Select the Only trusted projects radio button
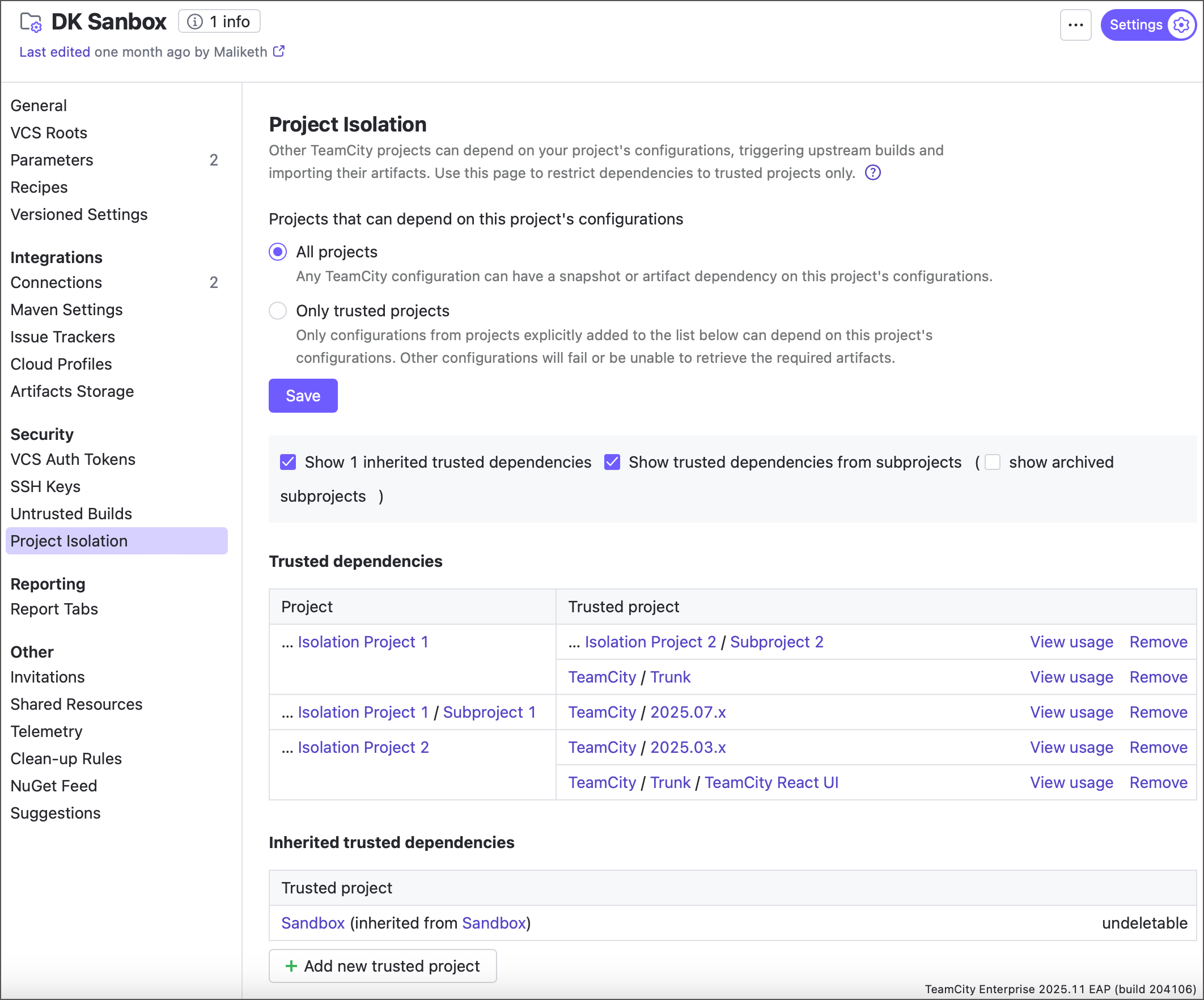 coord(278,311)
